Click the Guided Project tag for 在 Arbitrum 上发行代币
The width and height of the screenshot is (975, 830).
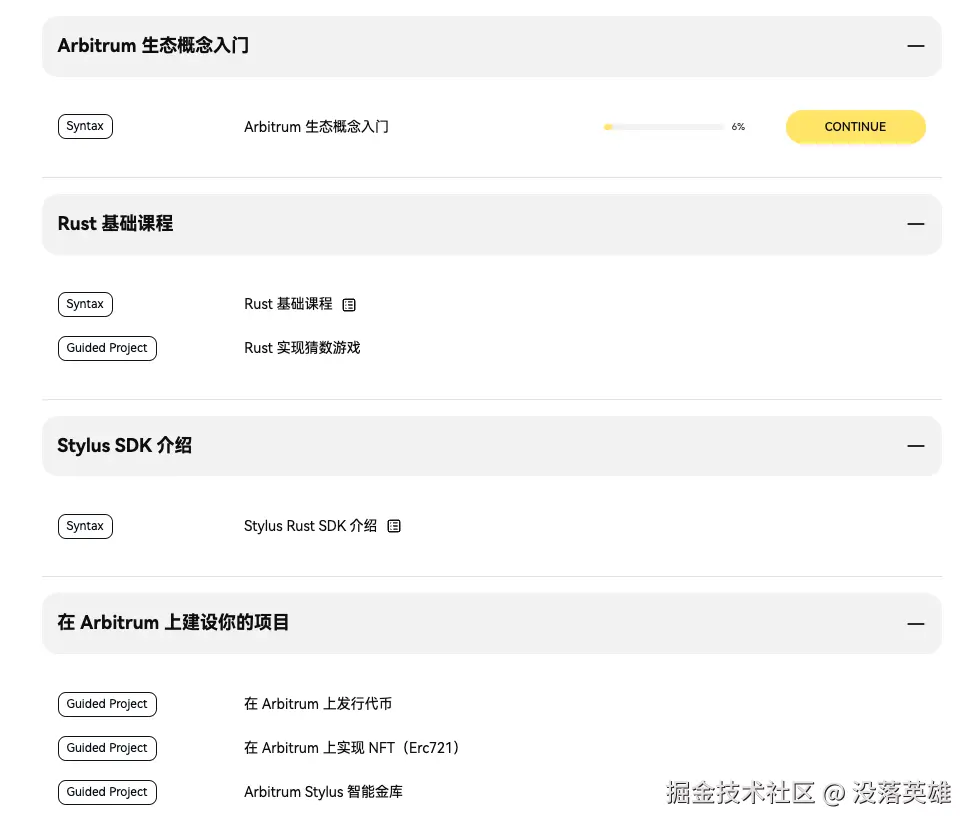click(x=107, y=704)
